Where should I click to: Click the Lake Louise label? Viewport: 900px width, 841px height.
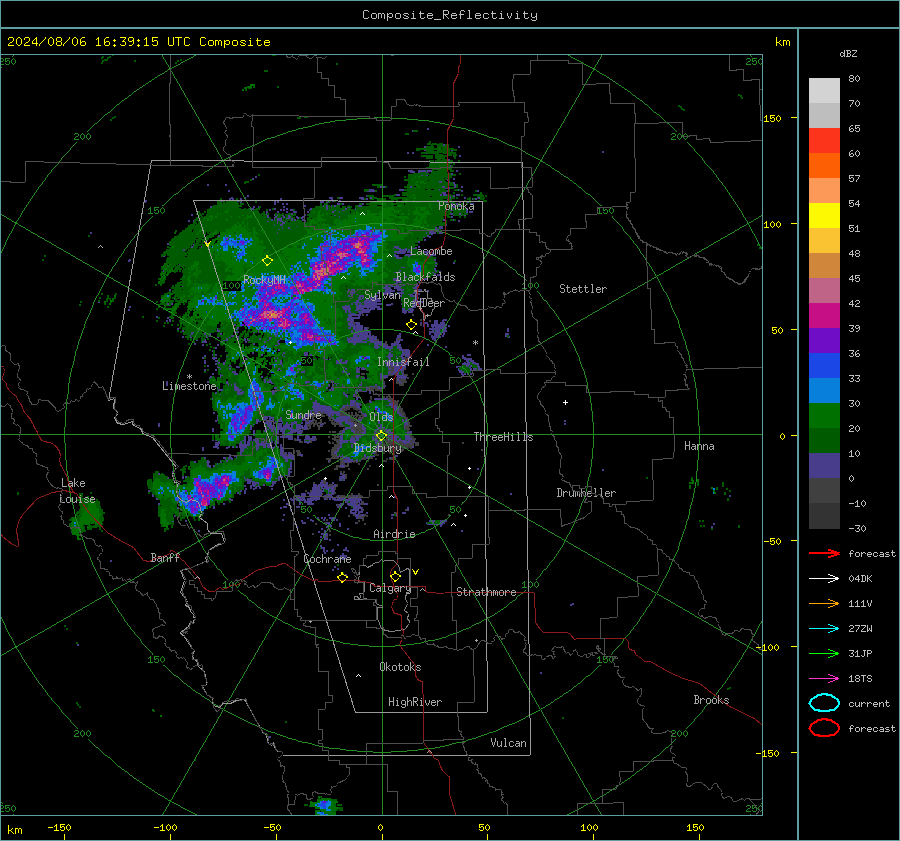[x=77, y=491]
